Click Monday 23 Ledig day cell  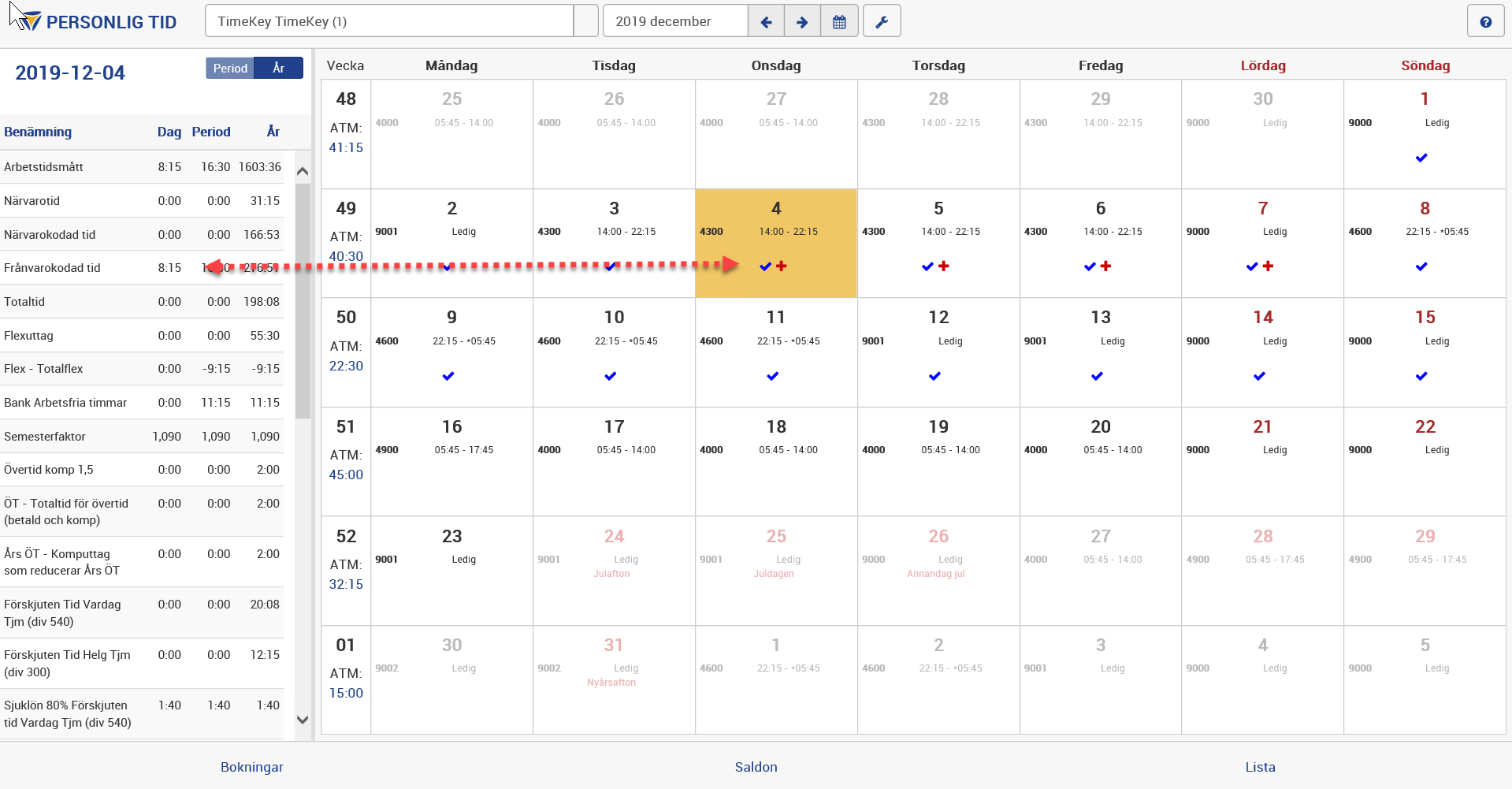tap(452, 571)
